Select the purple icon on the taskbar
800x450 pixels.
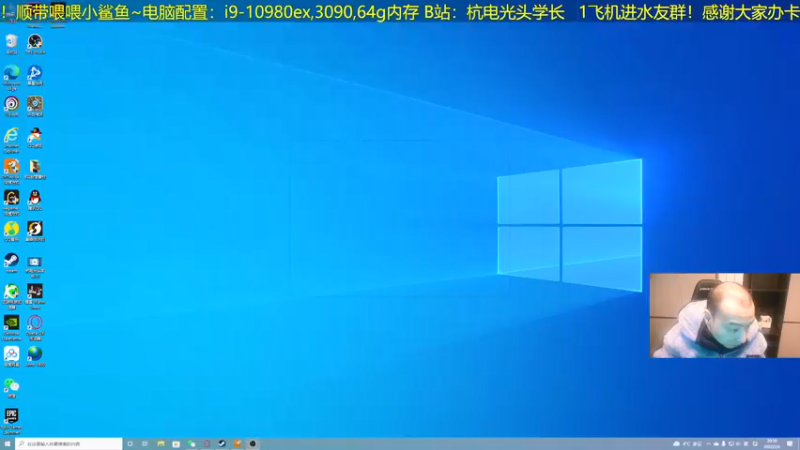pos(207,444)
